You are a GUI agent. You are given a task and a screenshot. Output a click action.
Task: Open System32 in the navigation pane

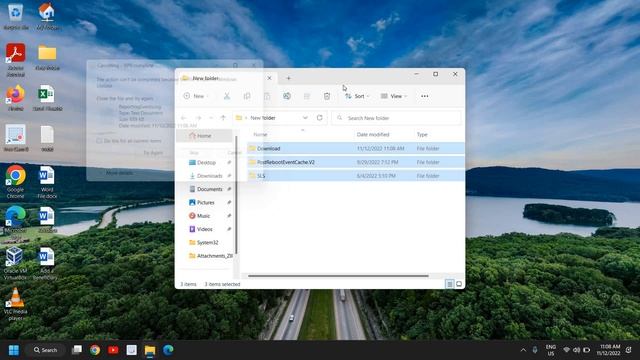coord(207,242)
